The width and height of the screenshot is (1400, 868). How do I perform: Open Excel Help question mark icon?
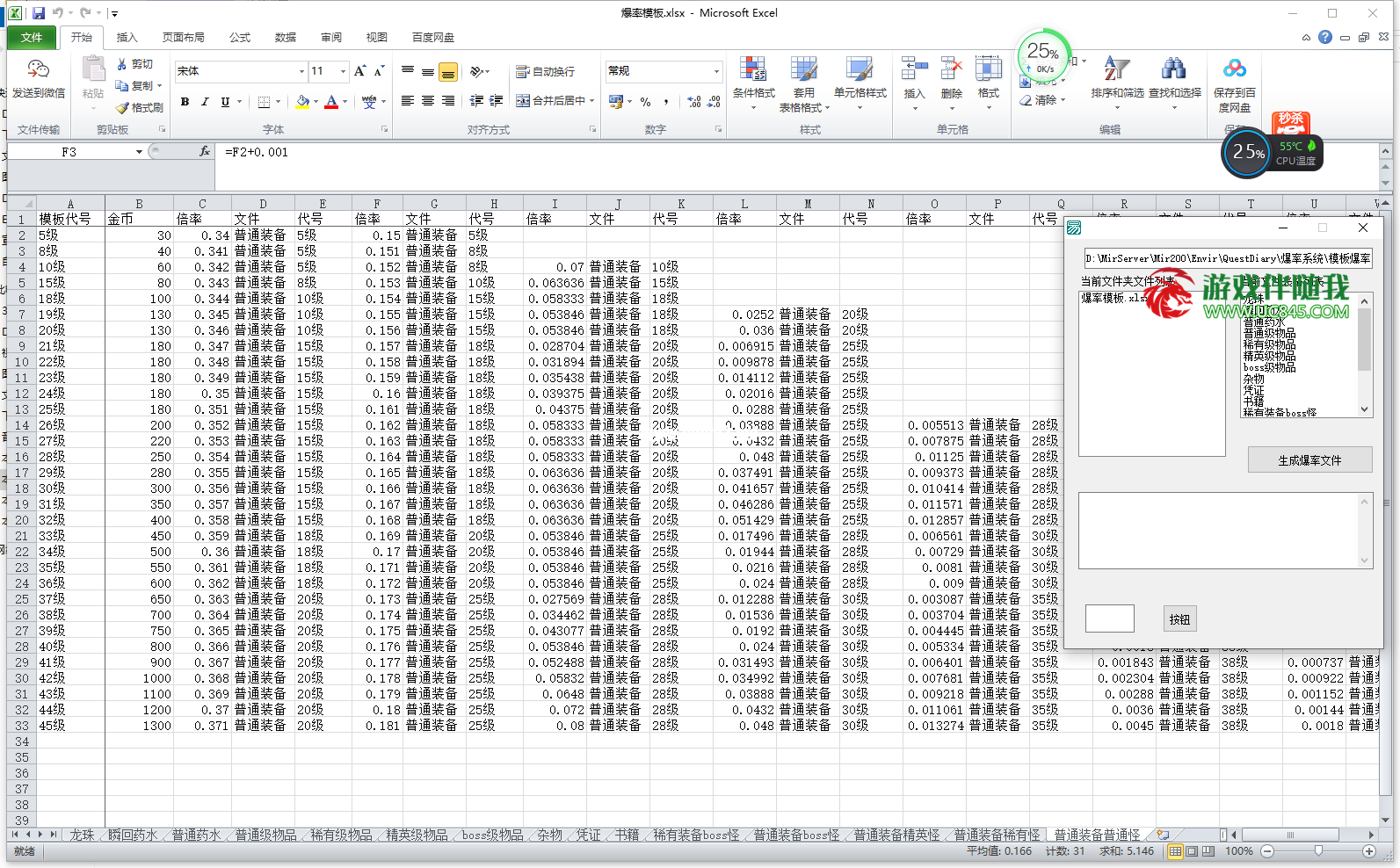pyautogui.click(x=1325, y=37)
